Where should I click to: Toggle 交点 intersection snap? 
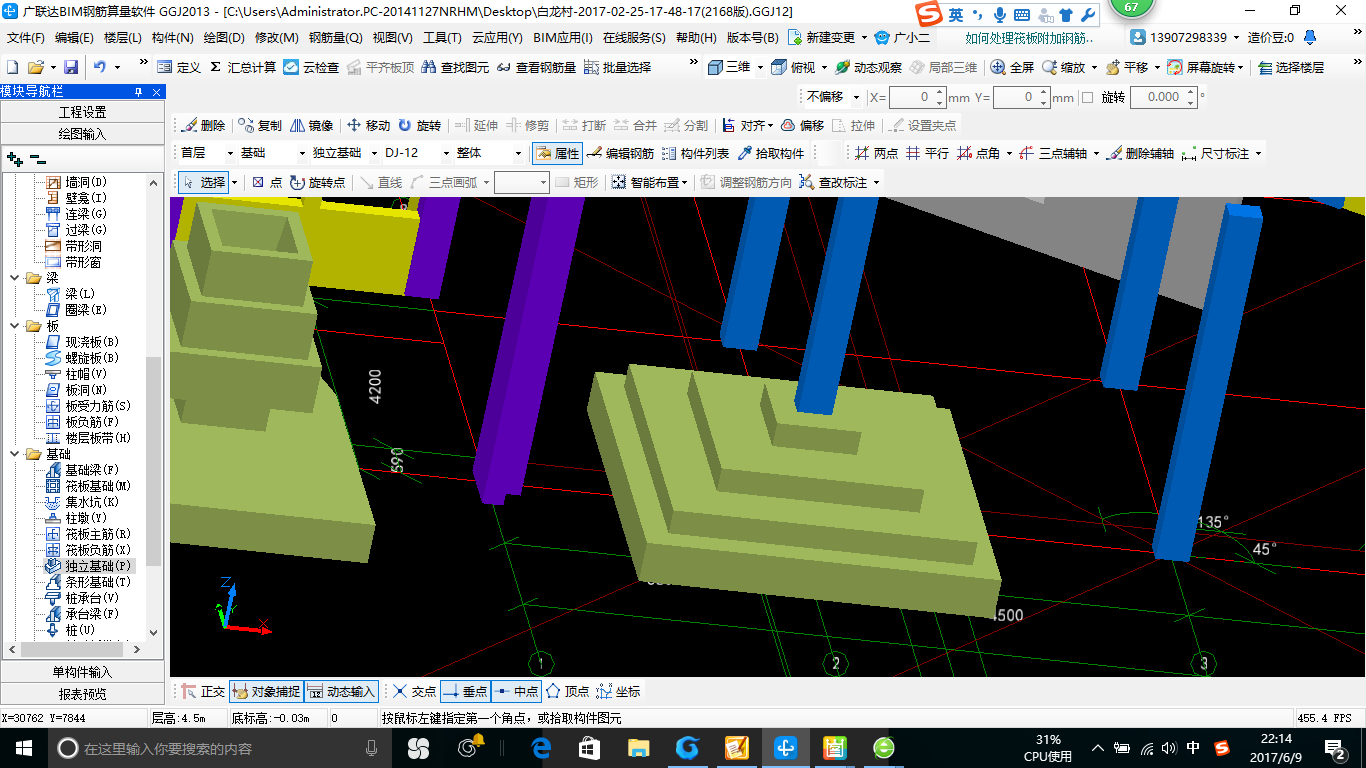[414, 691]
